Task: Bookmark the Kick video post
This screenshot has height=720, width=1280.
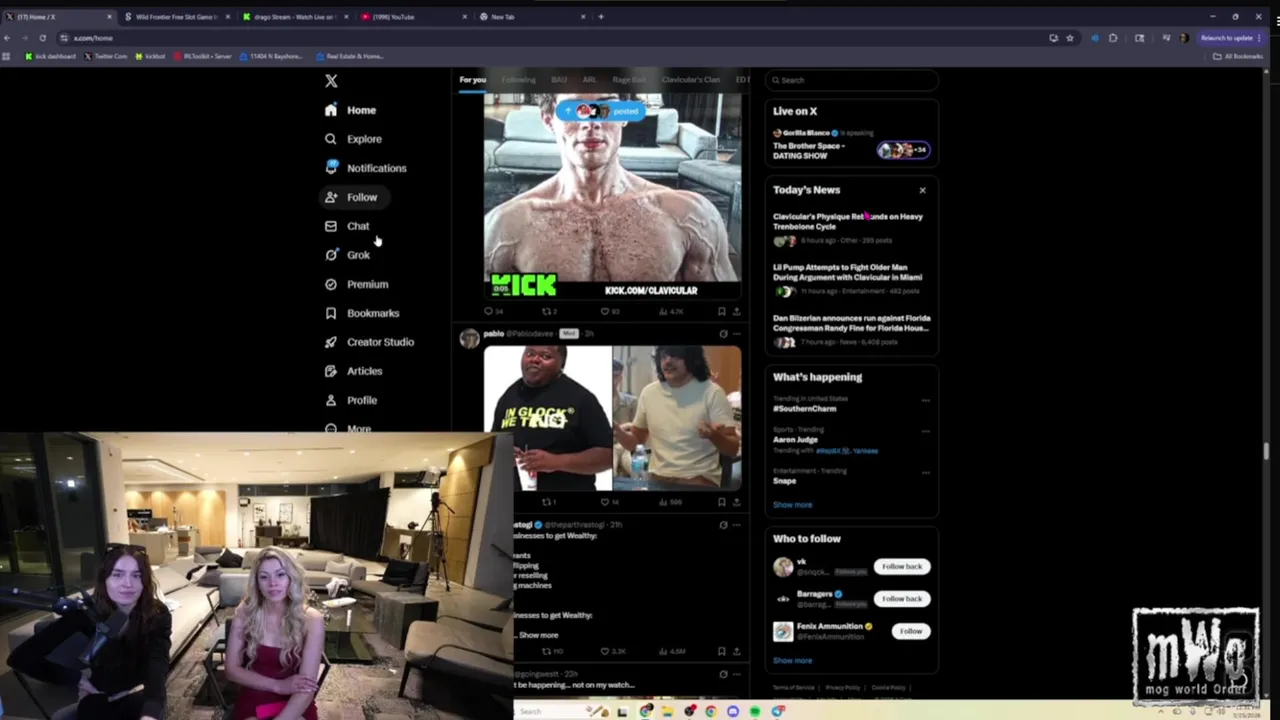Action: 722,311
